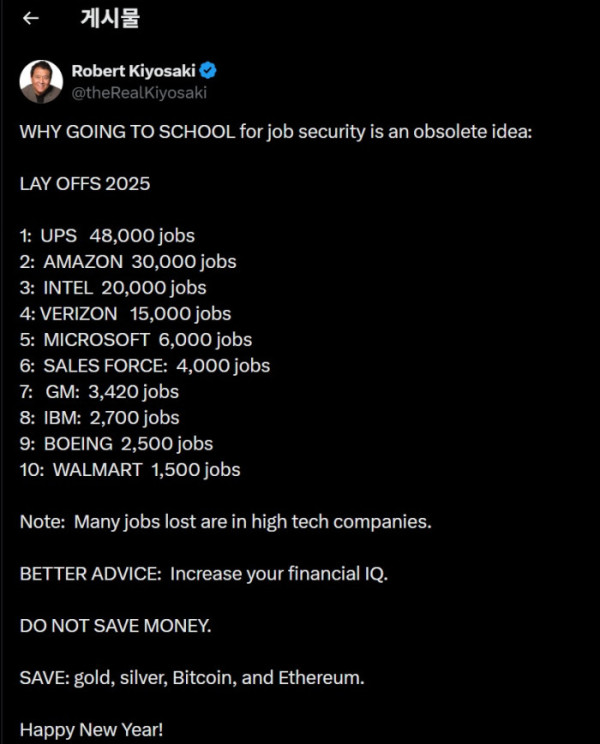Image resolution: width=600 pixels, height=744 pixels.
Task: Select the WALMART 1,500 jobs line
Action: pyautogui.click(x=130, y=469)
